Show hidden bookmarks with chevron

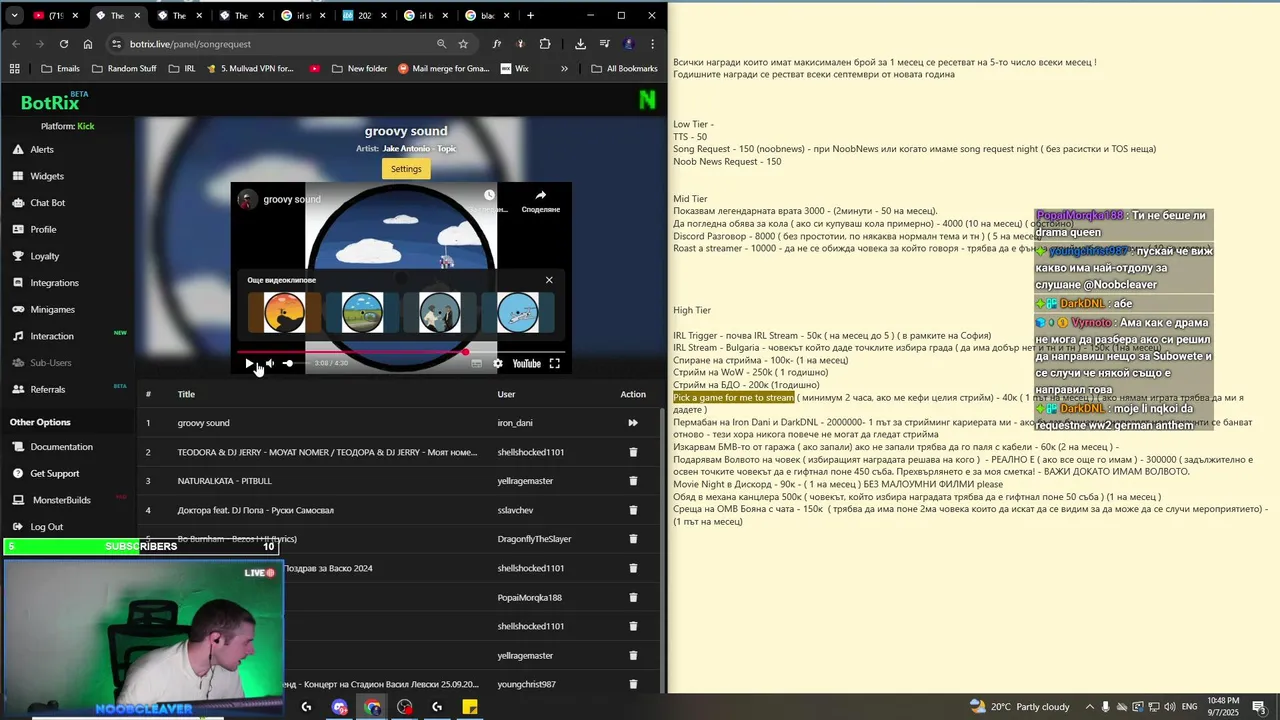[564, 69]
